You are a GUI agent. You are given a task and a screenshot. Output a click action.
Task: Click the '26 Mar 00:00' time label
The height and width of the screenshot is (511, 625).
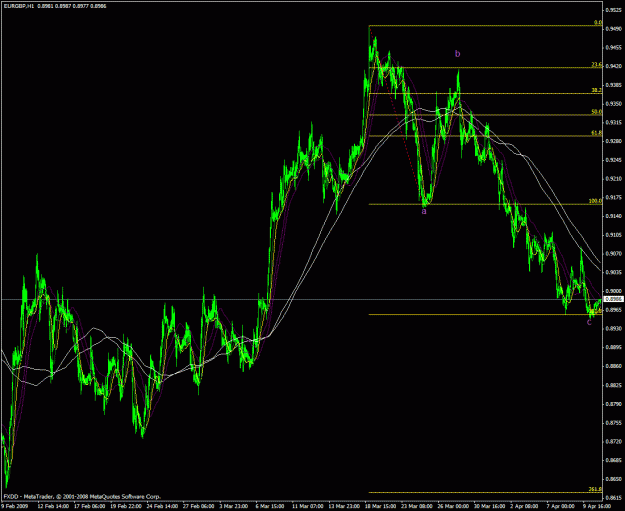454,506
